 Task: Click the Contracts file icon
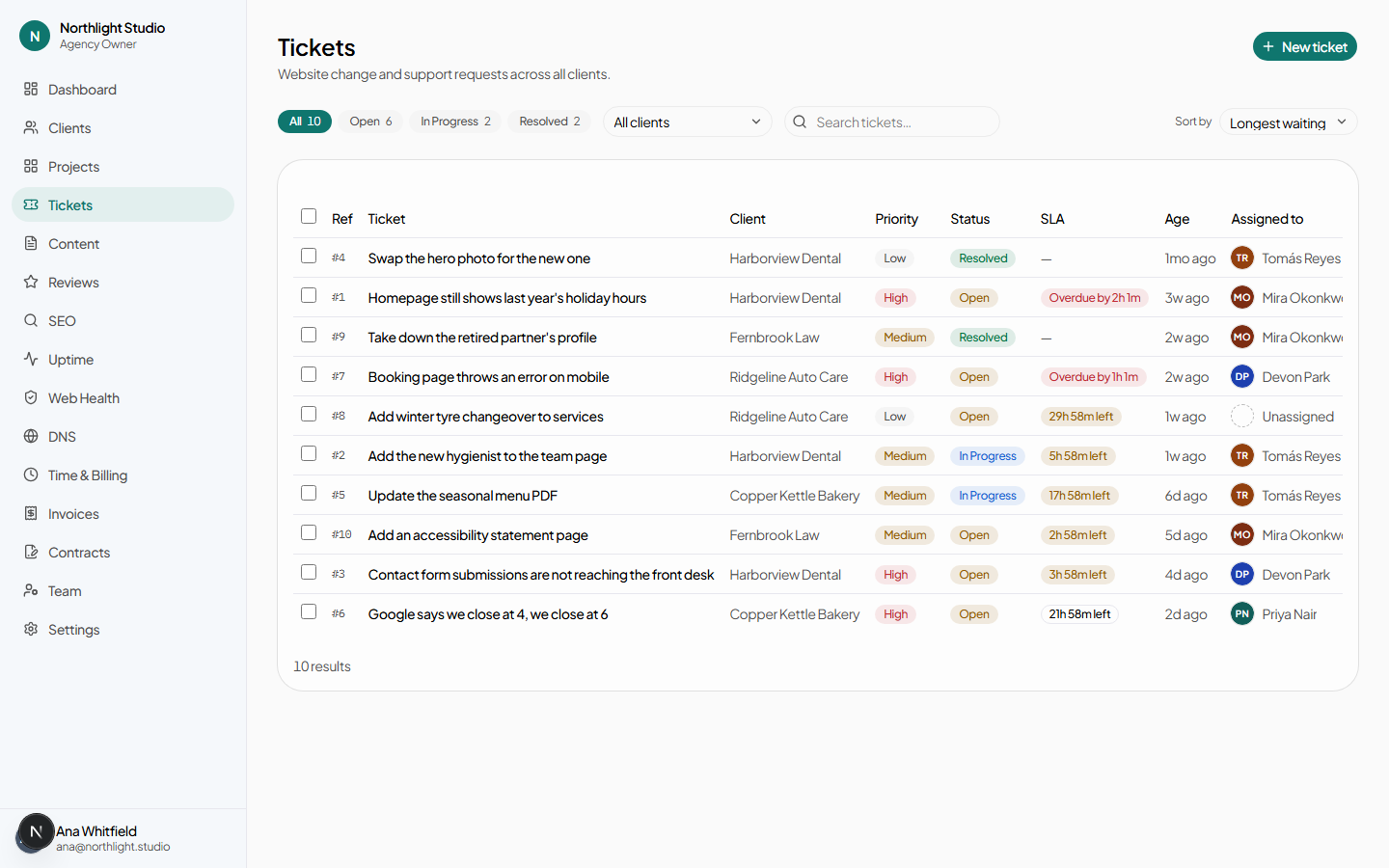coord(31,552)
